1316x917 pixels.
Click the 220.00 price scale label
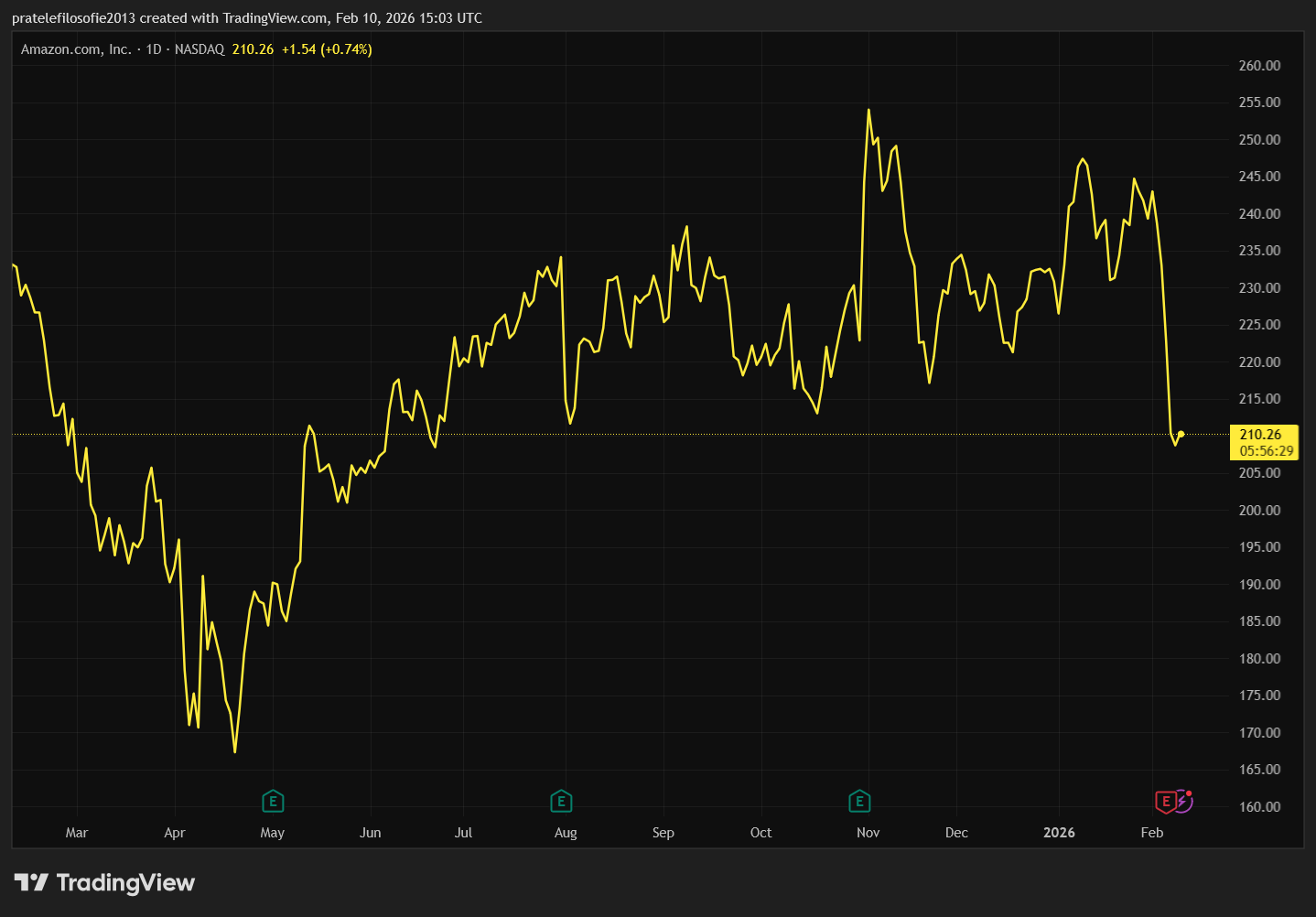point(1259,362)
